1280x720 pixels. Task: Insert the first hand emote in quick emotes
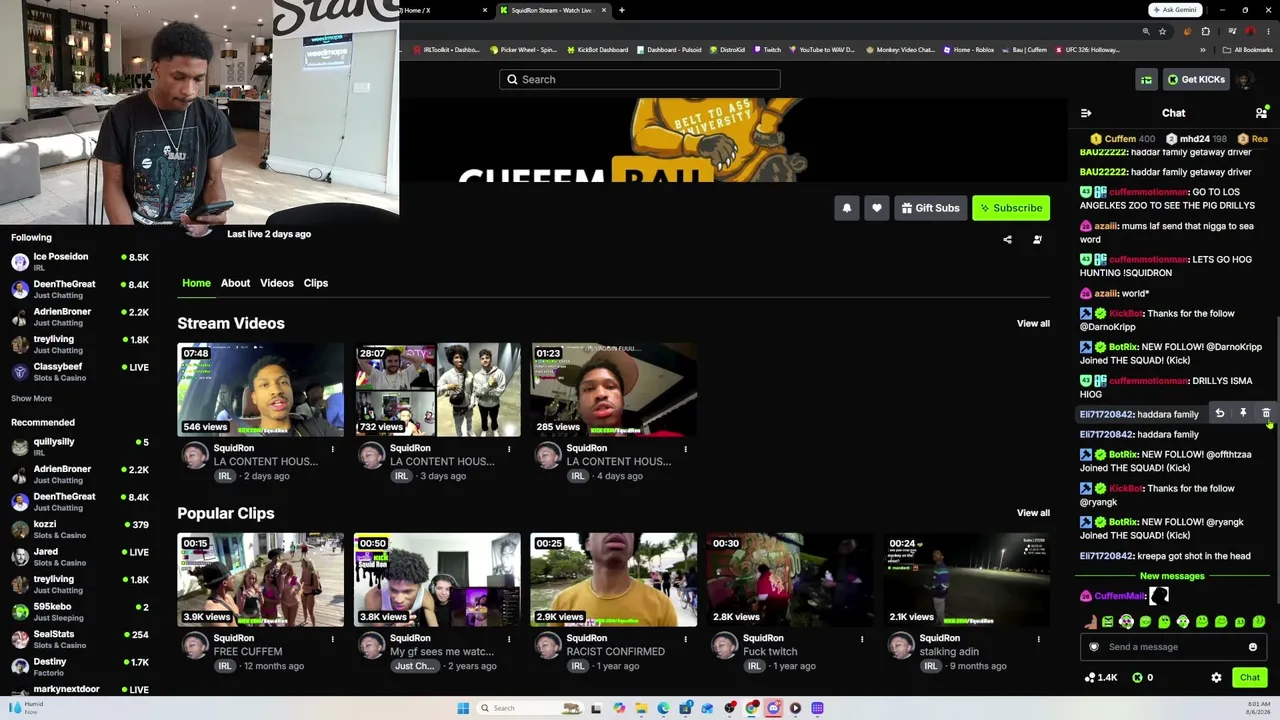tap(1089, 622)
